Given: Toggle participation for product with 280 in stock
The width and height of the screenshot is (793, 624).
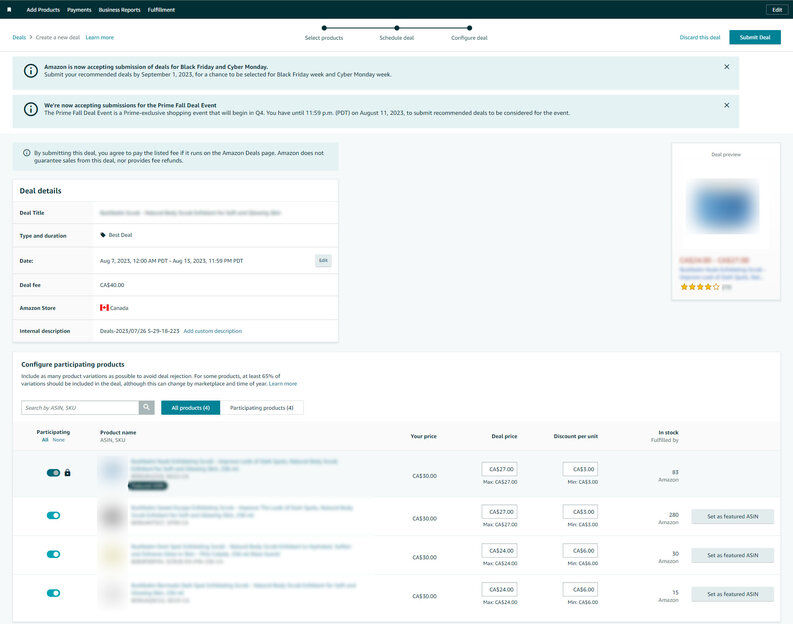Looking at the screenshot, I should click(x=53, y=515).
